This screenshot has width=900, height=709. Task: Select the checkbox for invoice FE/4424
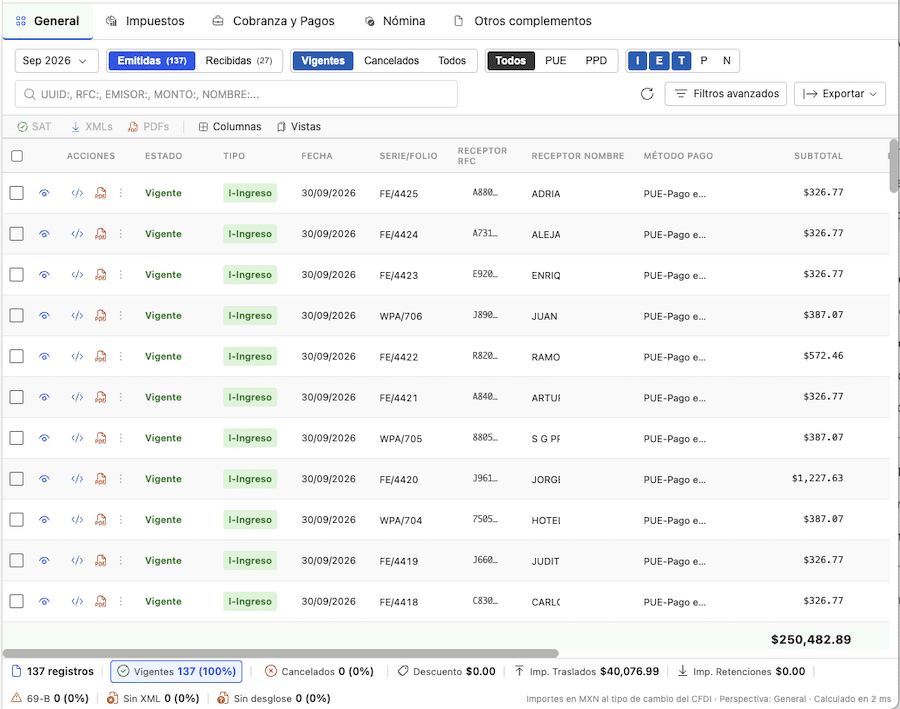pos(17,234)
